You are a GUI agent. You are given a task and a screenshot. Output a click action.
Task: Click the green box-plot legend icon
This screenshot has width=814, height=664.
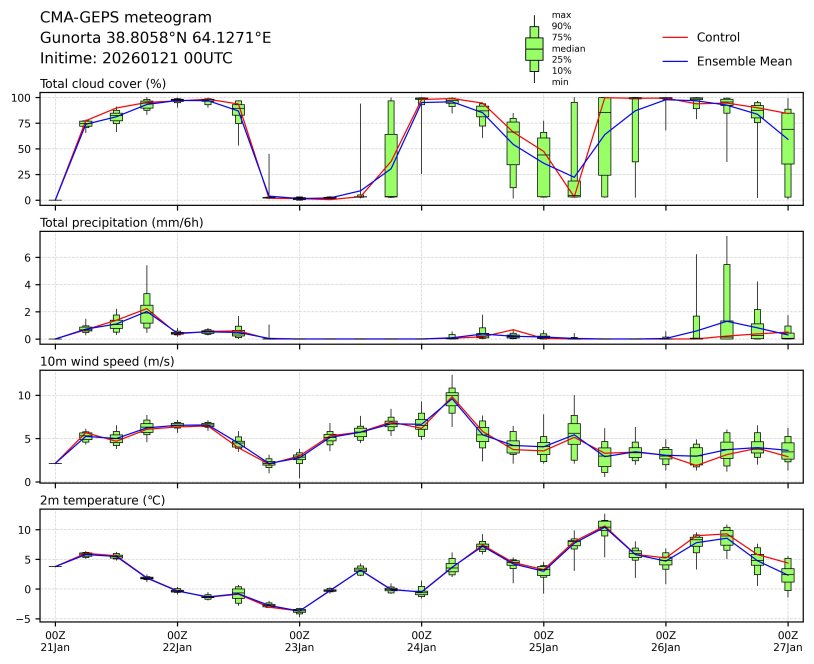534,48
